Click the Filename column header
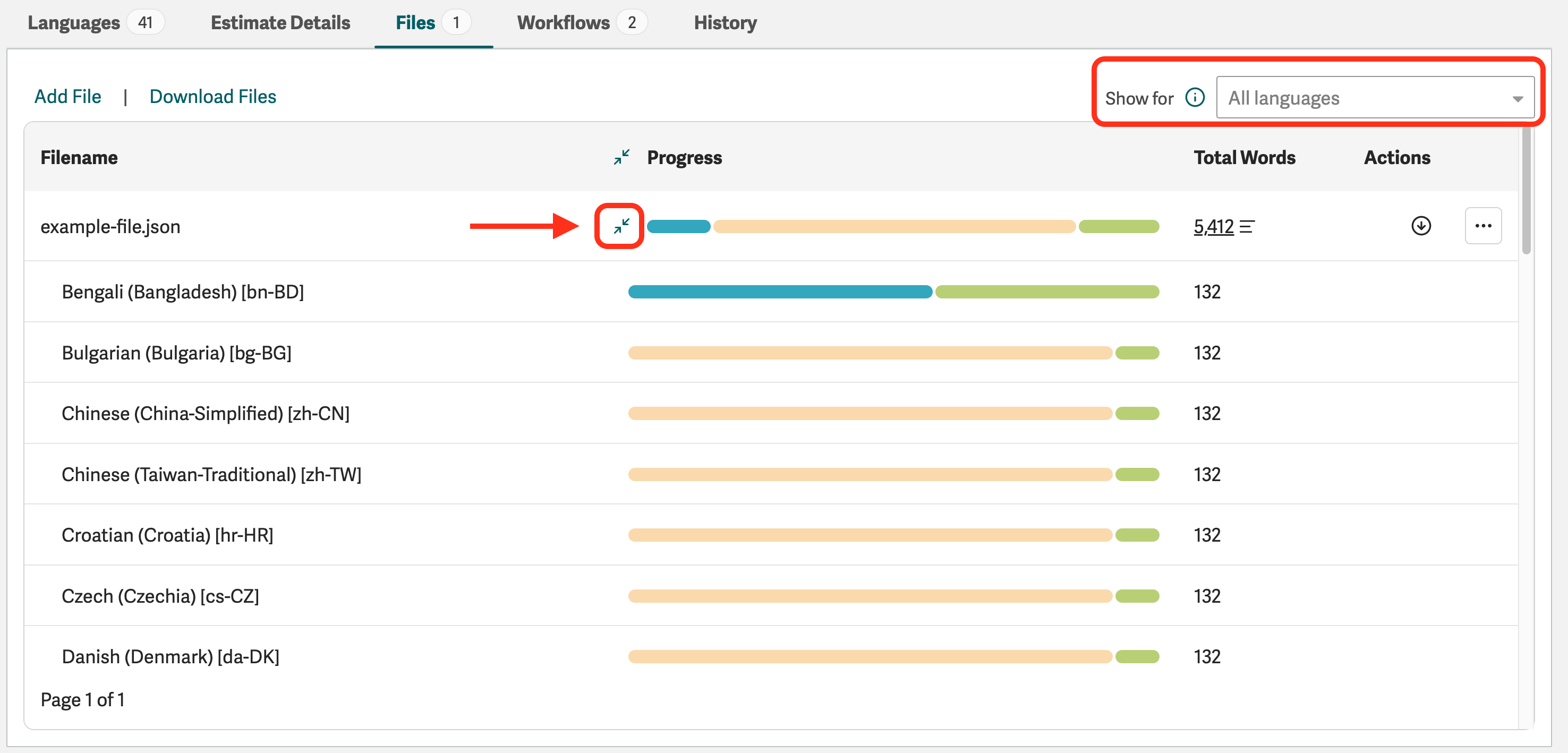1568x753 pixels. [79, 158]
